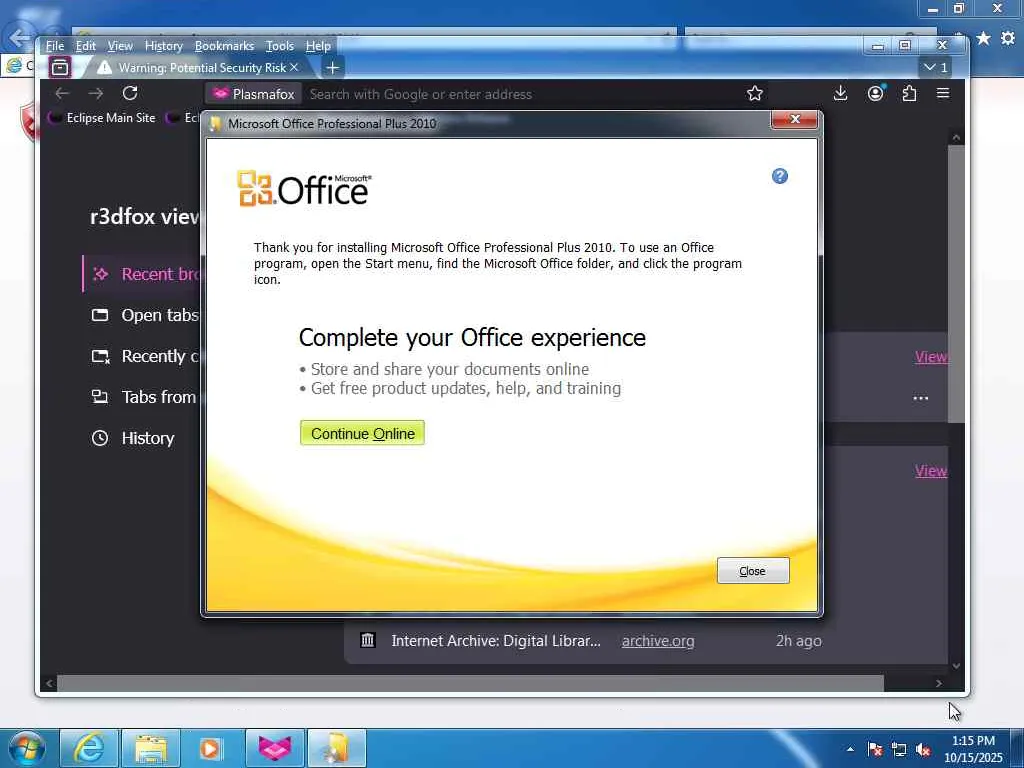This screenshot has width=1024, height=768.
Task: Click Internet Archive: Digital Library entry
Action: [x=496, y=641]
